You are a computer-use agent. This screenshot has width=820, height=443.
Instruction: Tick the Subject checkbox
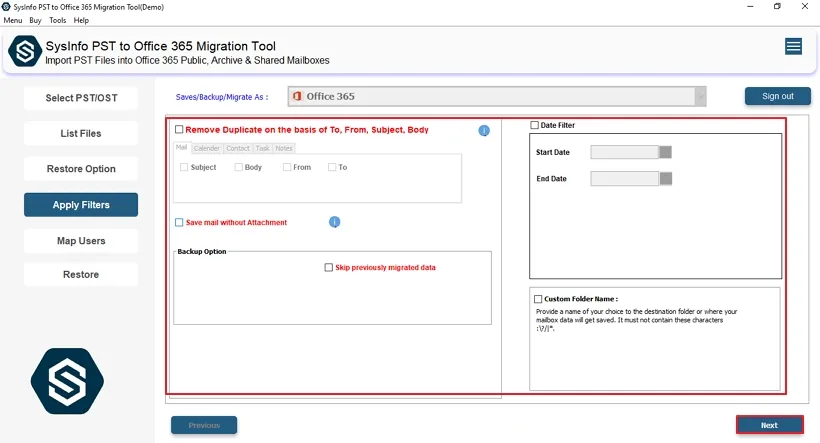(x=184, y=167)
